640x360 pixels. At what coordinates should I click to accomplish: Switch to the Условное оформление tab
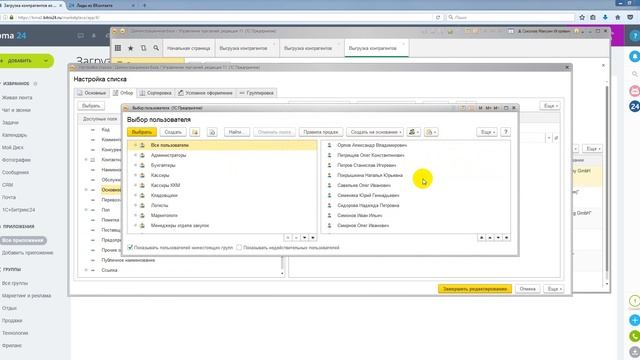click(x=205, y=93)
